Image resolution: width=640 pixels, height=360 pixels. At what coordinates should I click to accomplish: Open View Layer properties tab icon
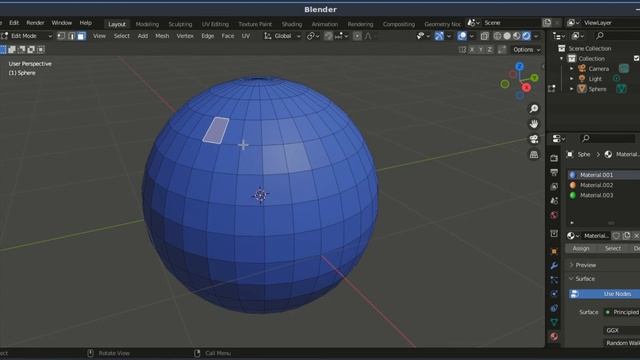(x=554, y=187)
